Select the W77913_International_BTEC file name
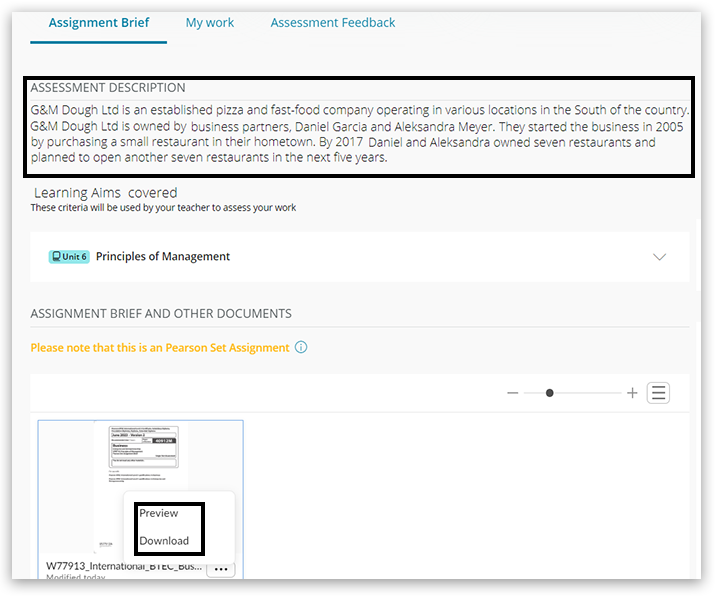Viewport: 719px width, 597px height. click(122, 566)
